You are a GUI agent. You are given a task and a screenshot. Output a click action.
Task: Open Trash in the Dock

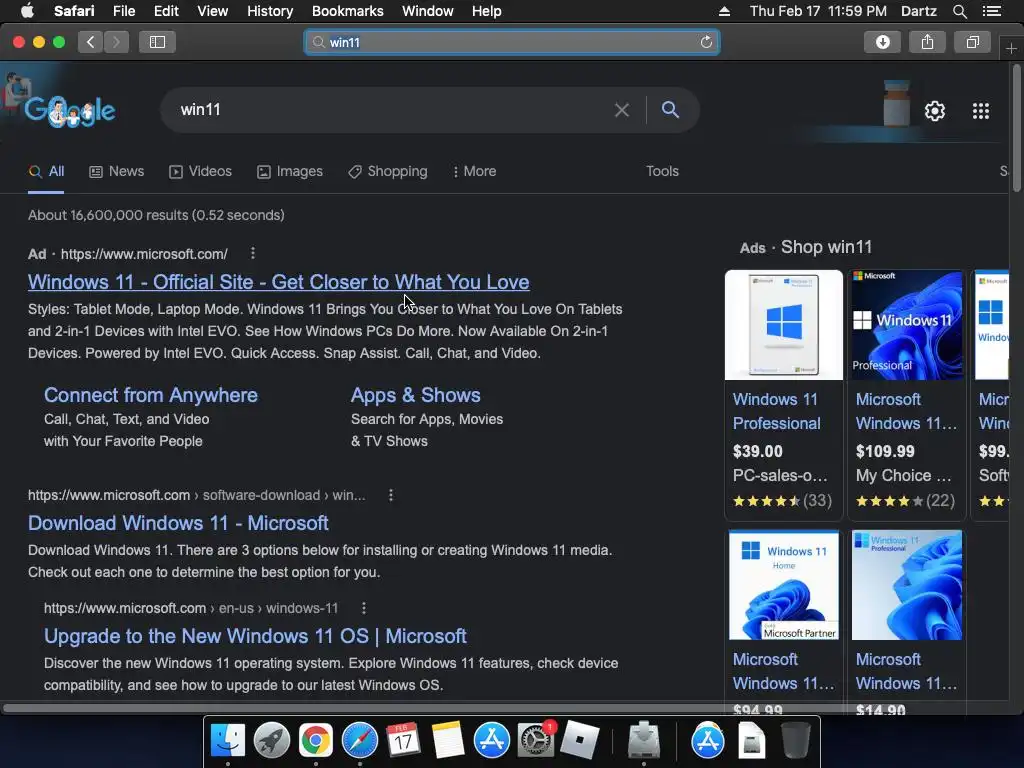pos(795,741)
